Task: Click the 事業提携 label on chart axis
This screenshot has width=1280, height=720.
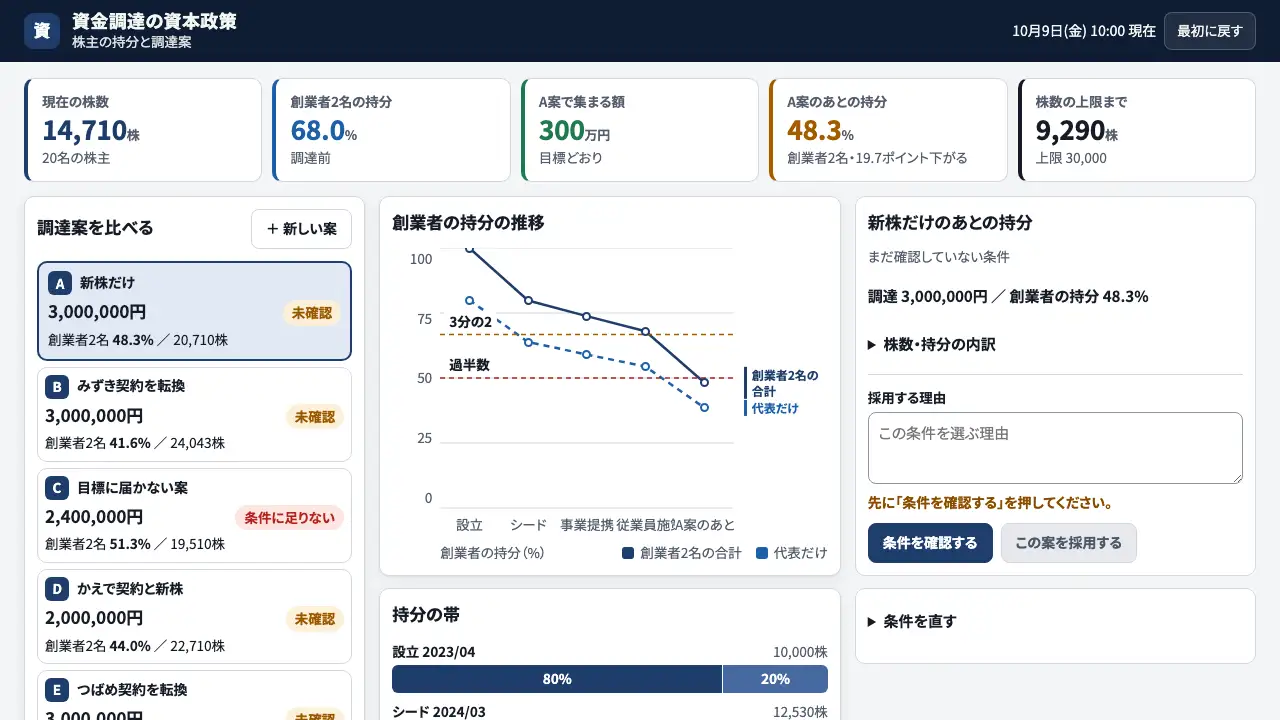Action: click(x=587, y=525)
